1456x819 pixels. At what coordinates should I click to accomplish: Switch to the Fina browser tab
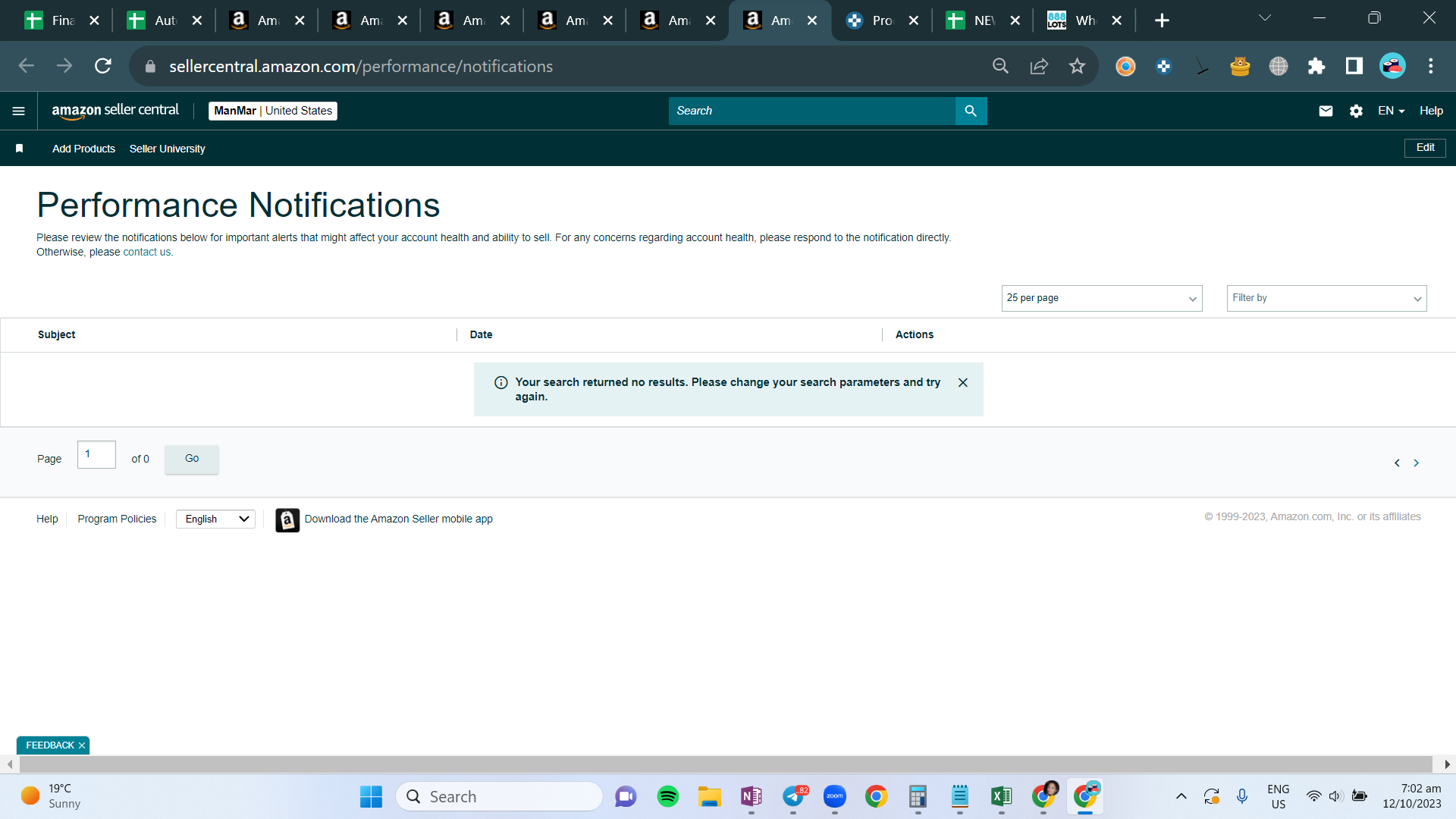(x=62, y=20)
